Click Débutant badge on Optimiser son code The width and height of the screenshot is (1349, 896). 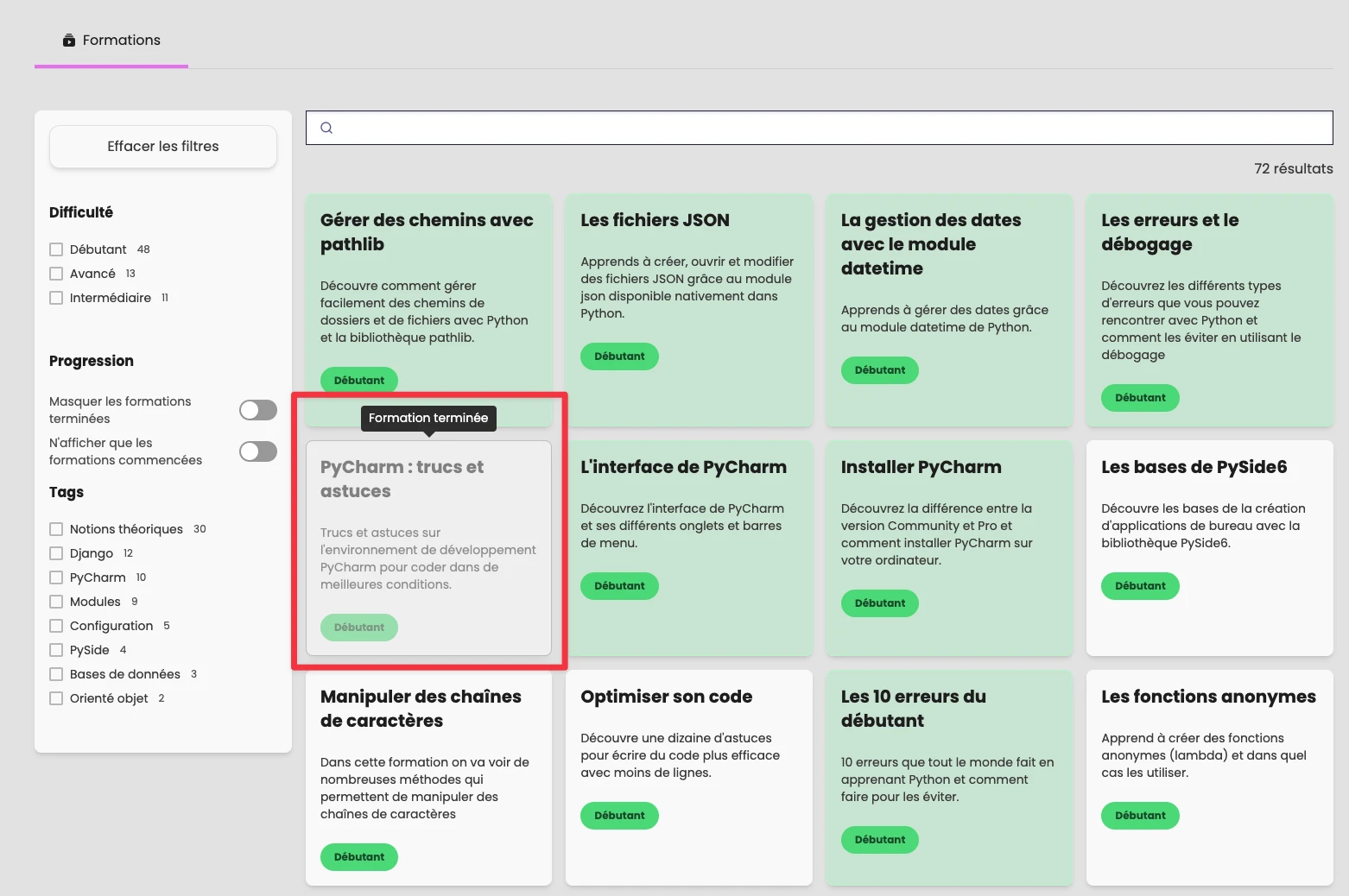click(619, 816)
